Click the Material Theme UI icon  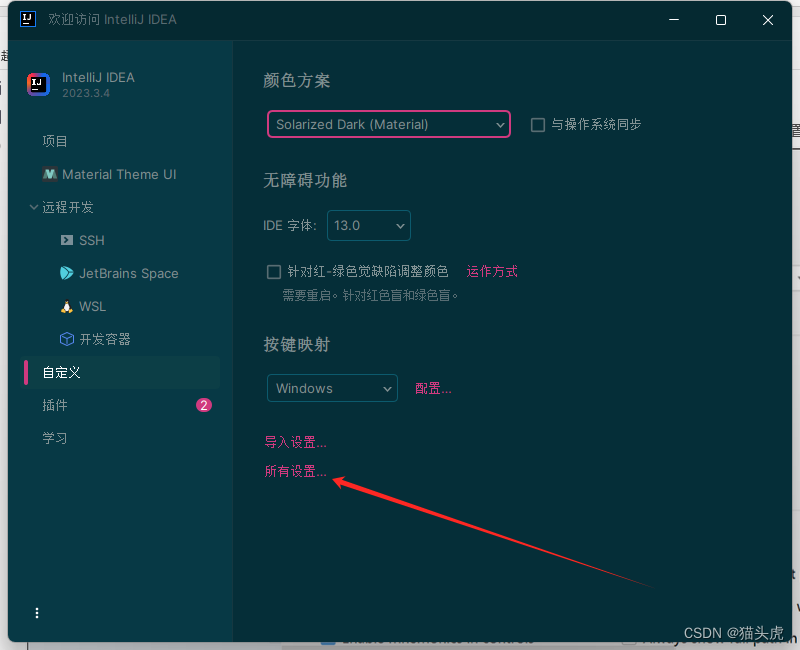pyautogui.click(x=49, y=174)
